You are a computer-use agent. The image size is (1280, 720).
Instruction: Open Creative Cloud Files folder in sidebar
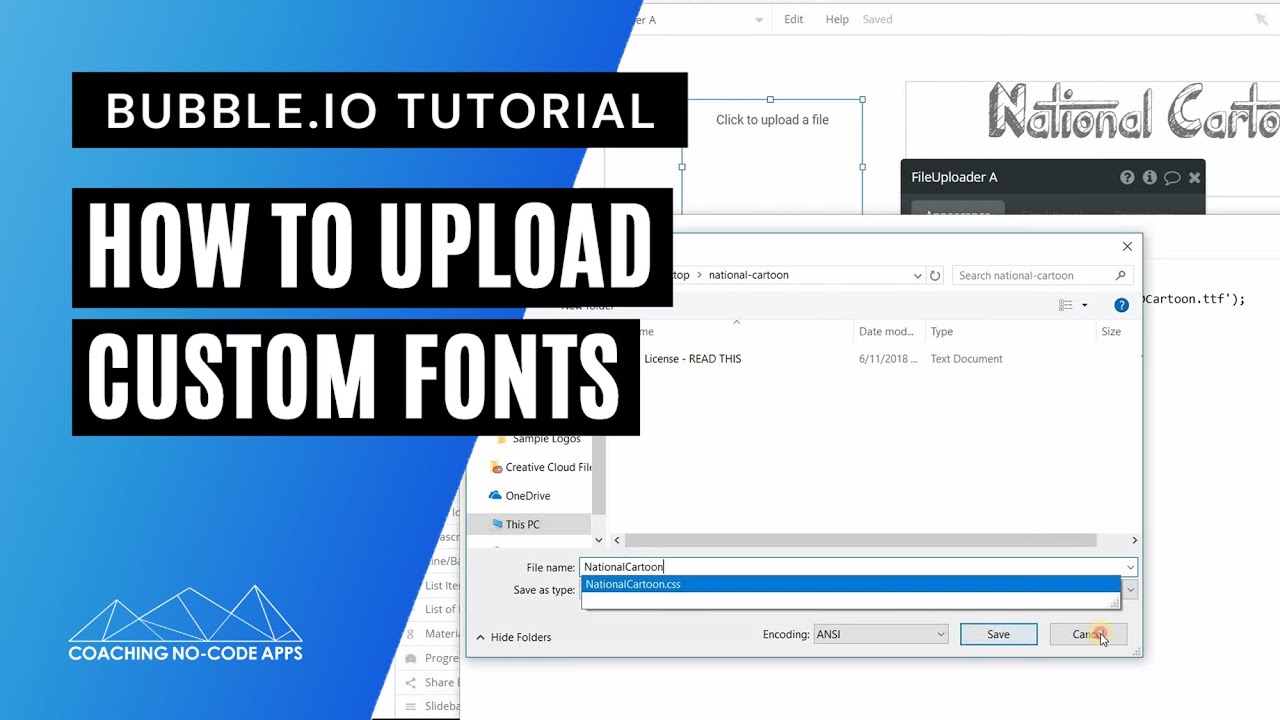[541, 467]
